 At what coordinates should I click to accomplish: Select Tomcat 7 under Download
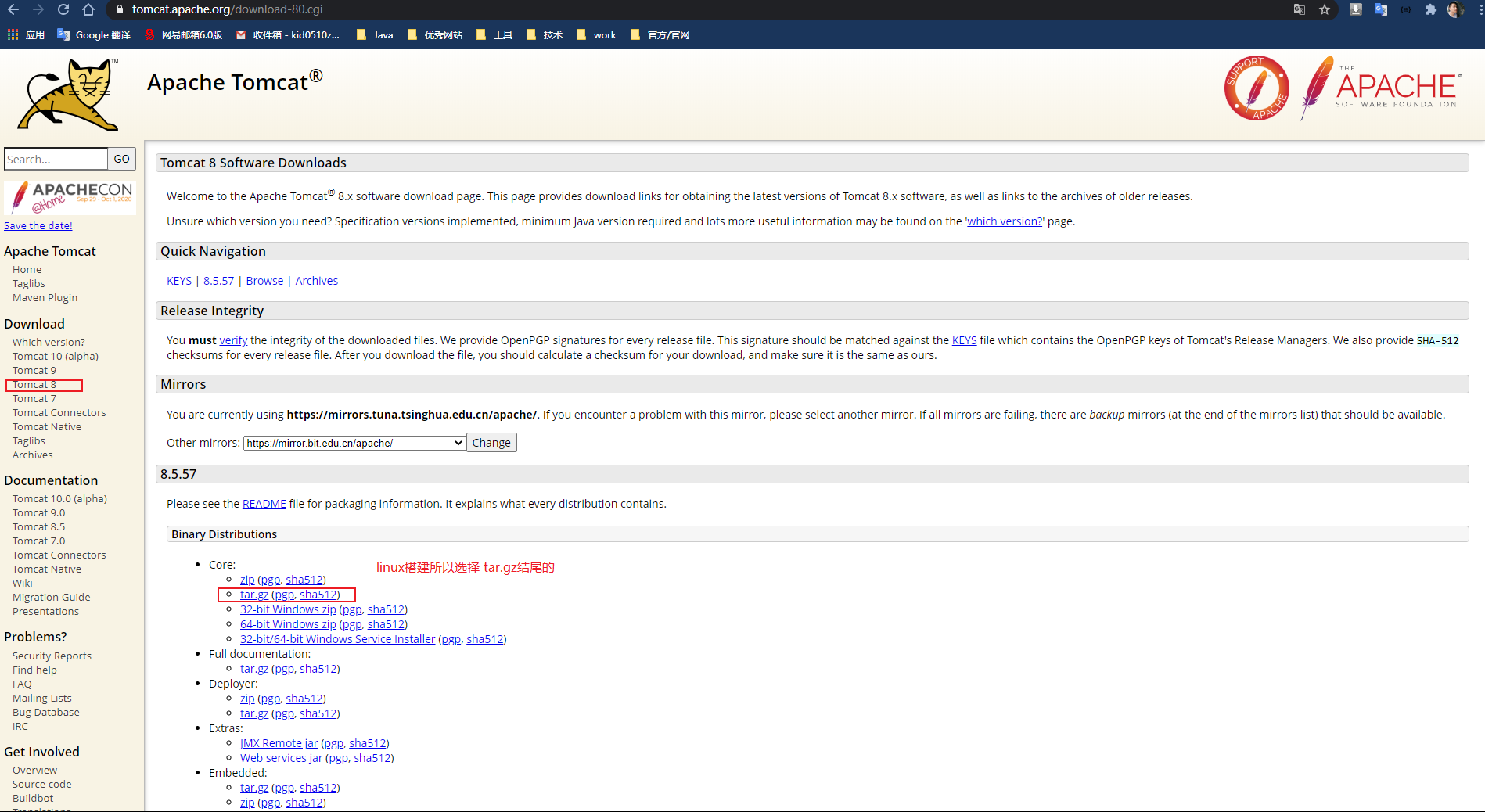point(34,398)
